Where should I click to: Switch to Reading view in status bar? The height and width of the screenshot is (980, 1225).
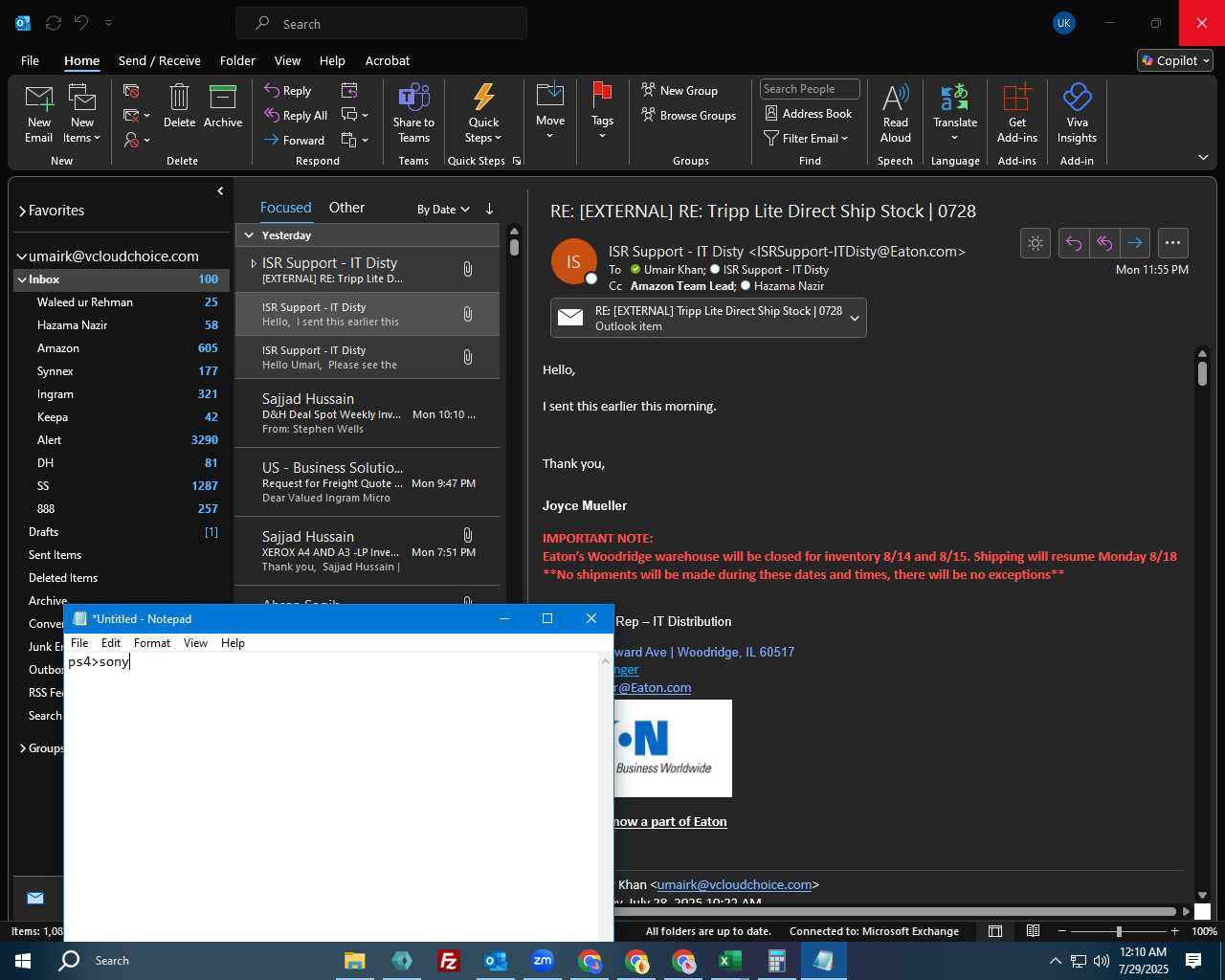click(1034, 931)
